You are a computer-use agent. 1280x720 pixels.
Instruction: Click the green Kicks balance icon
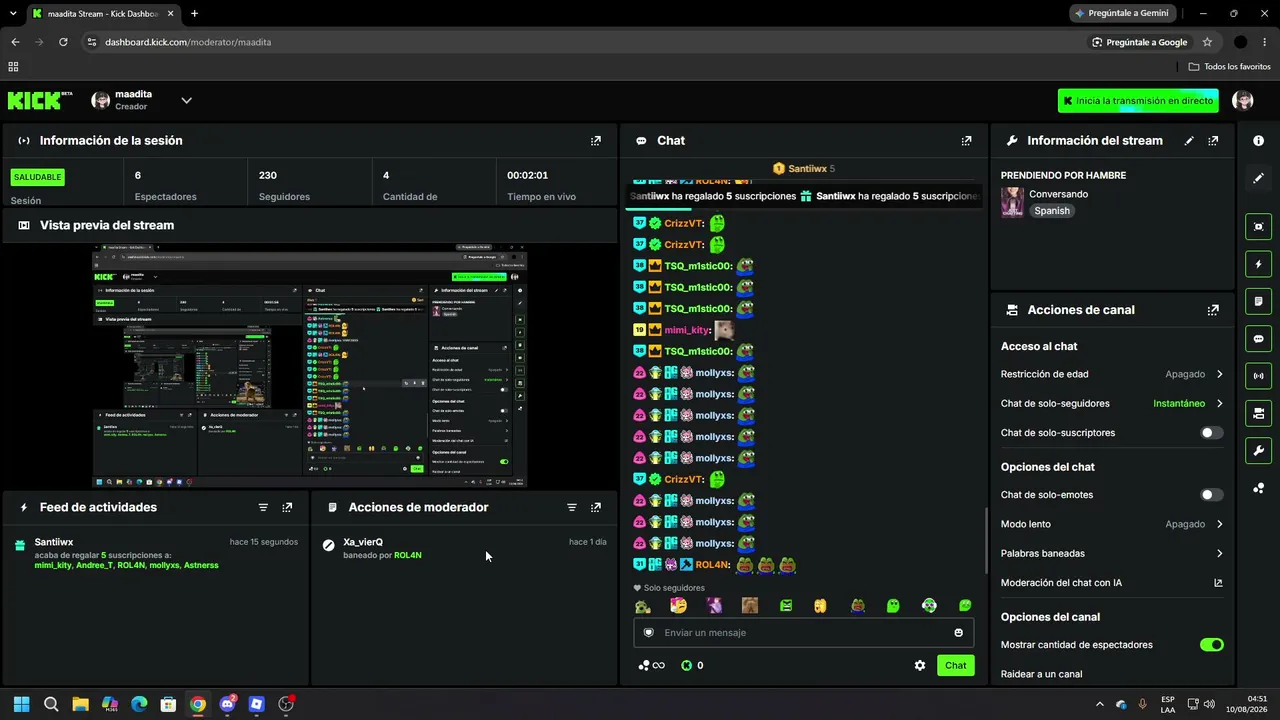686,665
